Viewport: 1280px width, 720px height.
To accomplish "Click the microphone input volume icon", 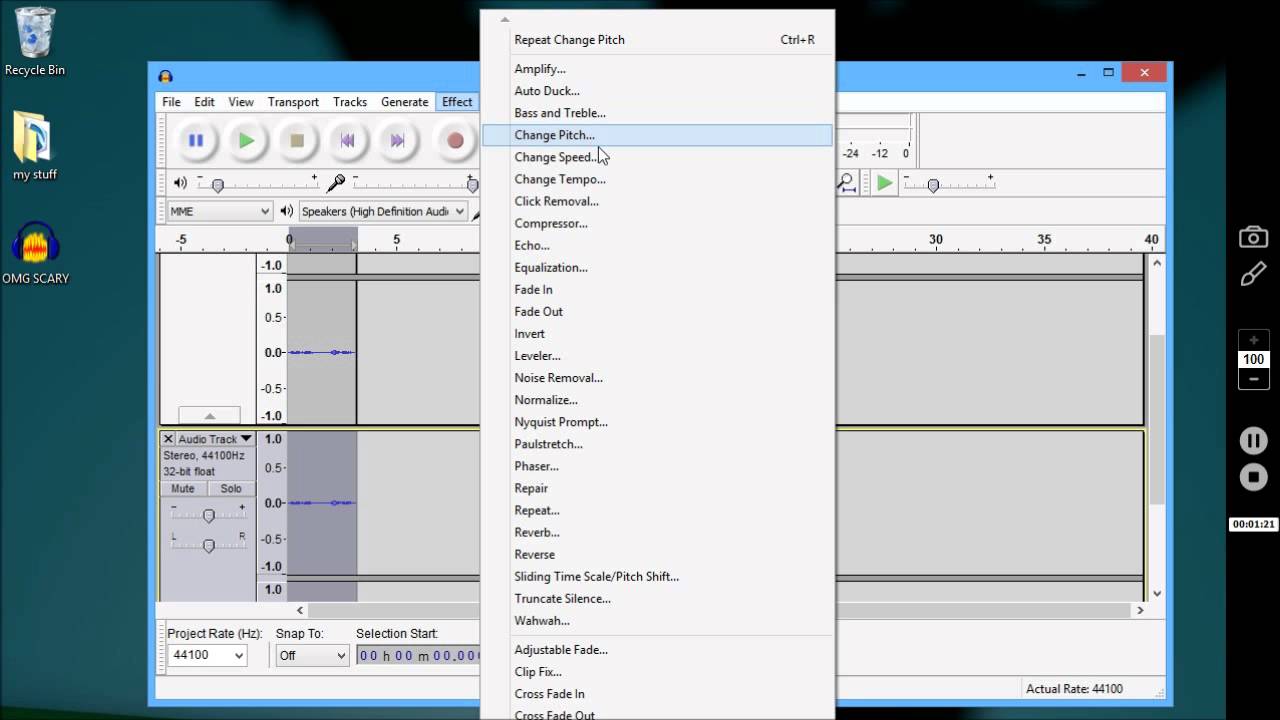I will 336,183.
